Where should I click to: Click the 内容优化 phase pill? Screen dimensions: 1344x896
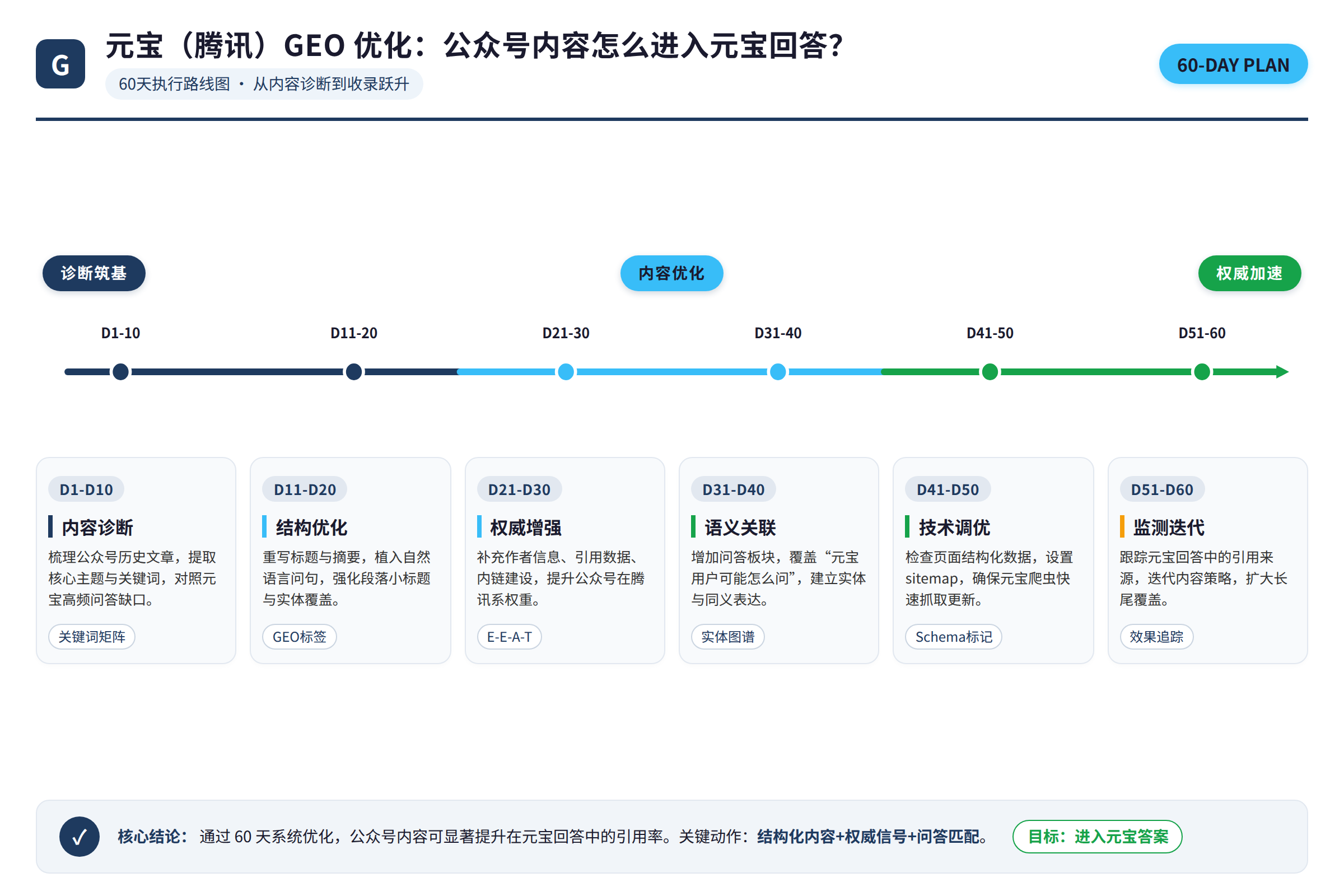point(672,273)
